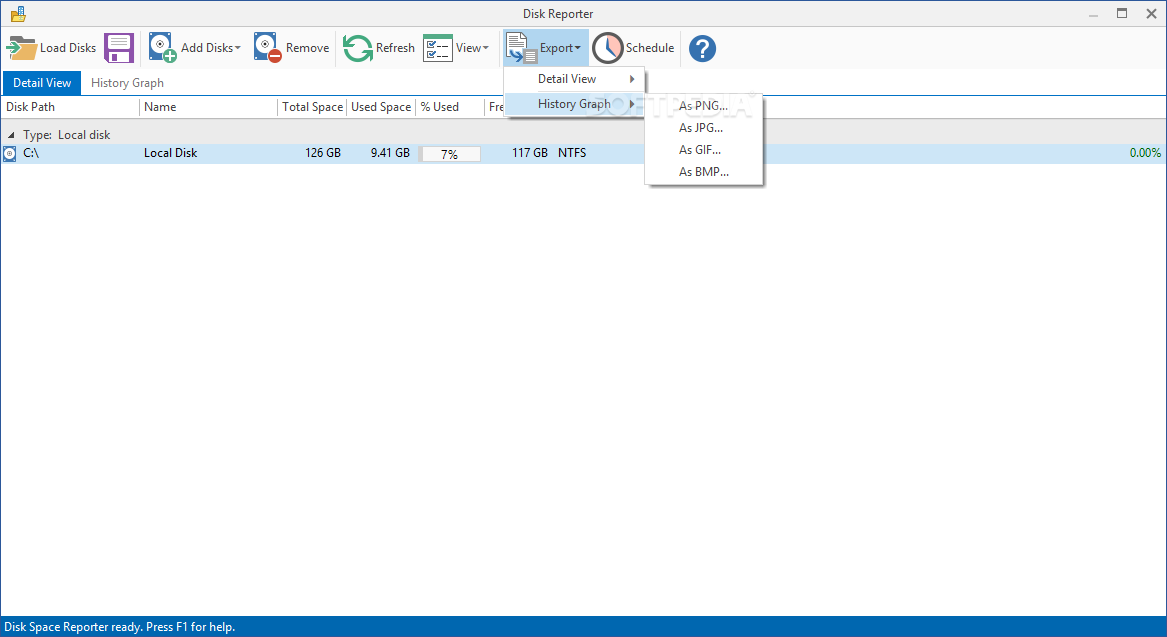Click the status bar ready message
Viewport: 1167px width, 637px height.
(120, 627)
